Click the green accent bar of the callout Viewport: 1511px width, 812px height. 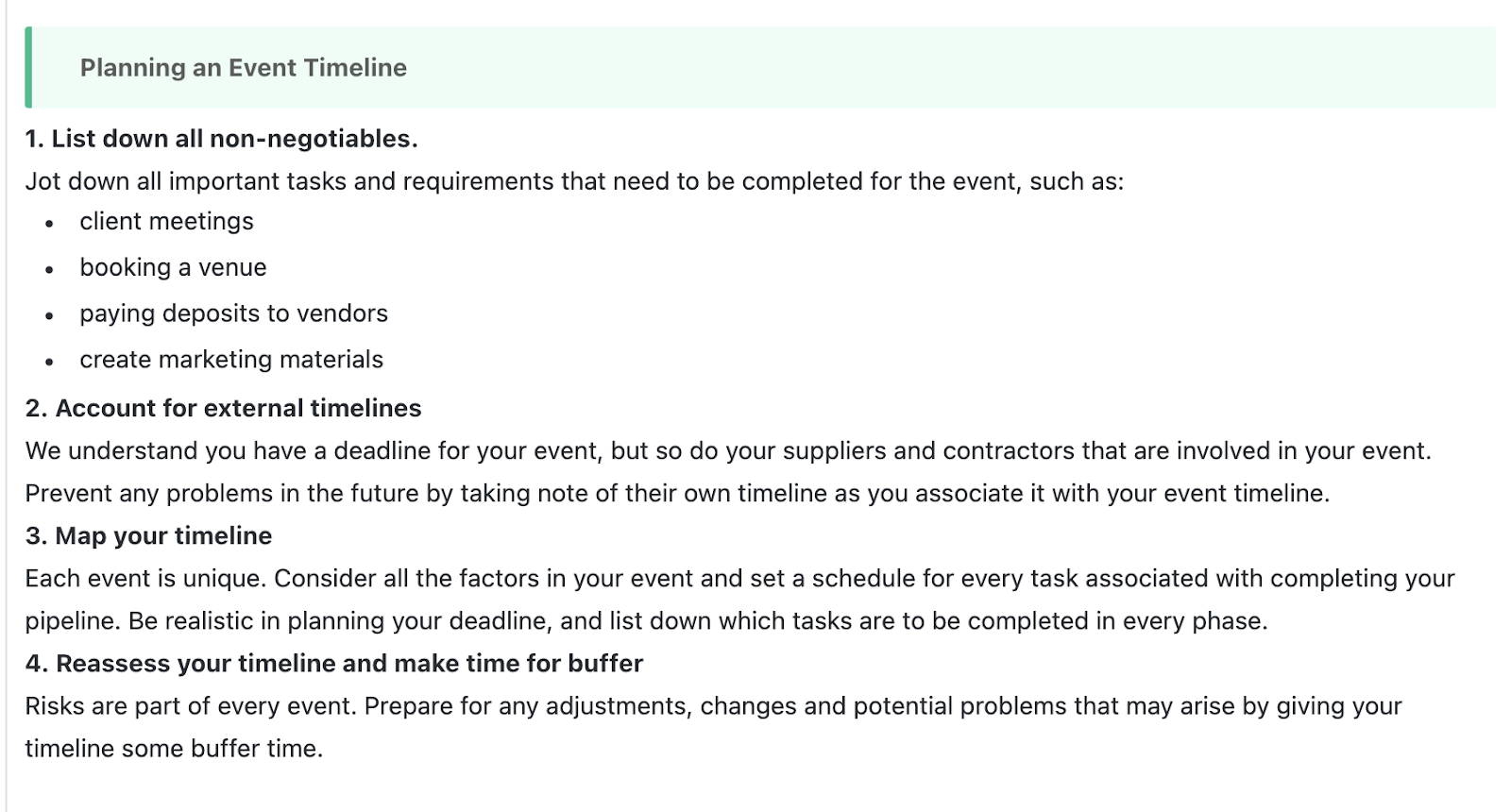[28, 67]
